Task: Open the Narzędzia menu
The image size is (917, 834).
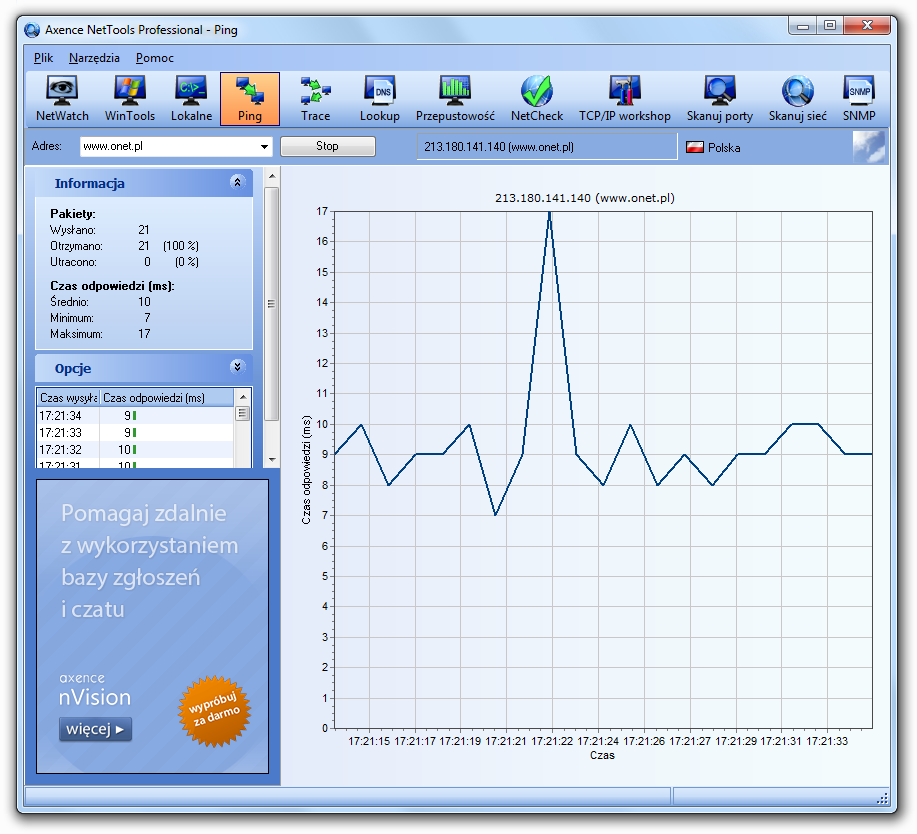Action: 94,58
